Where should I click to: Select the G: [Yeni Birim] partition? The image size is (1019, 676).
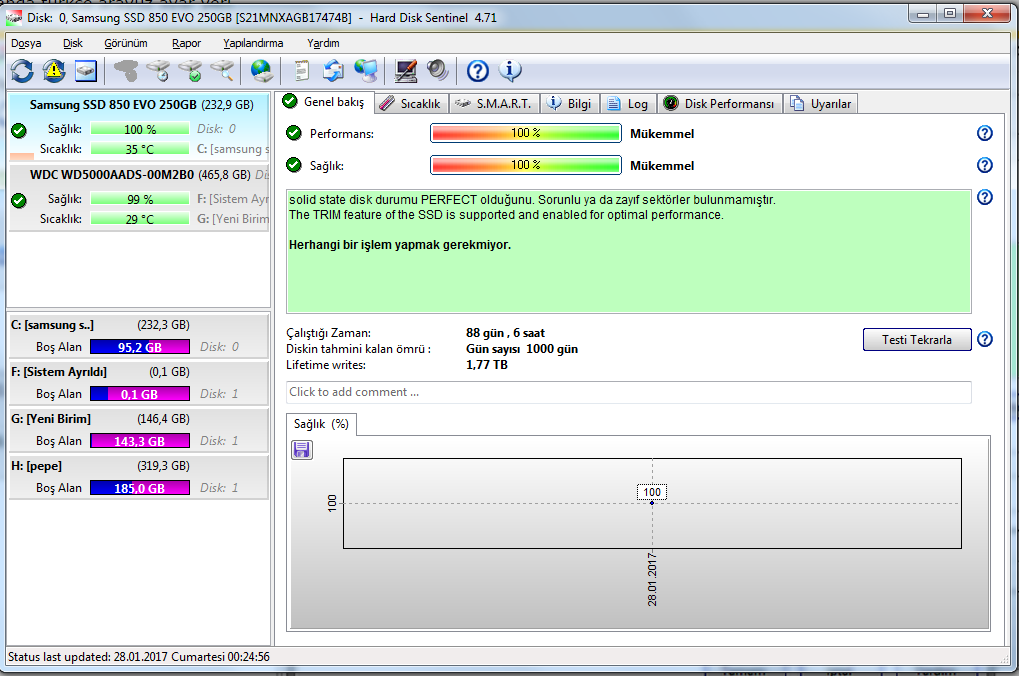[139, 429]
